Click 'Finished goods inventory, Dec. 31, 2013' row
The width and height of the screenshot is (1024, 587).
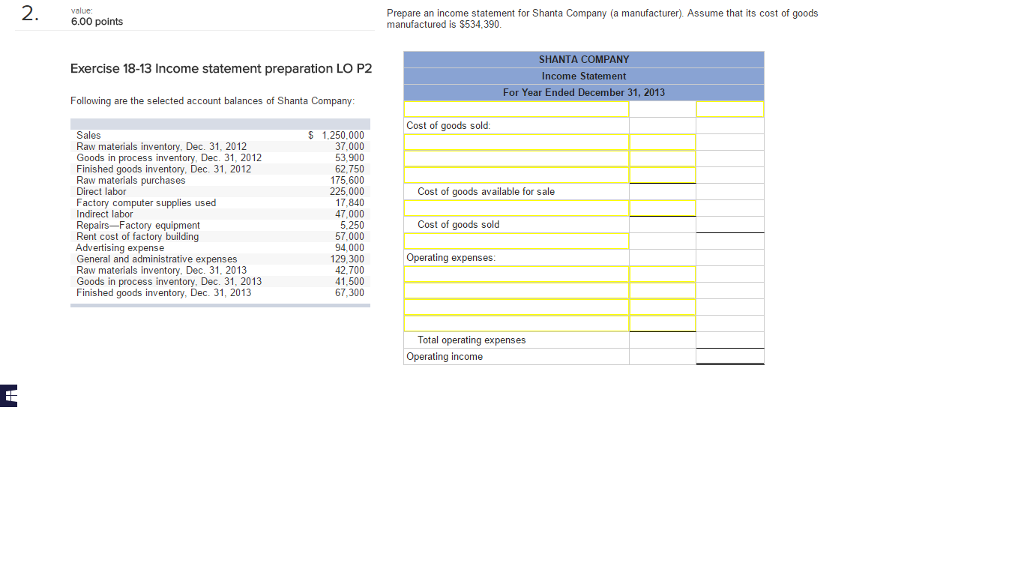click(x=220, y=293)
